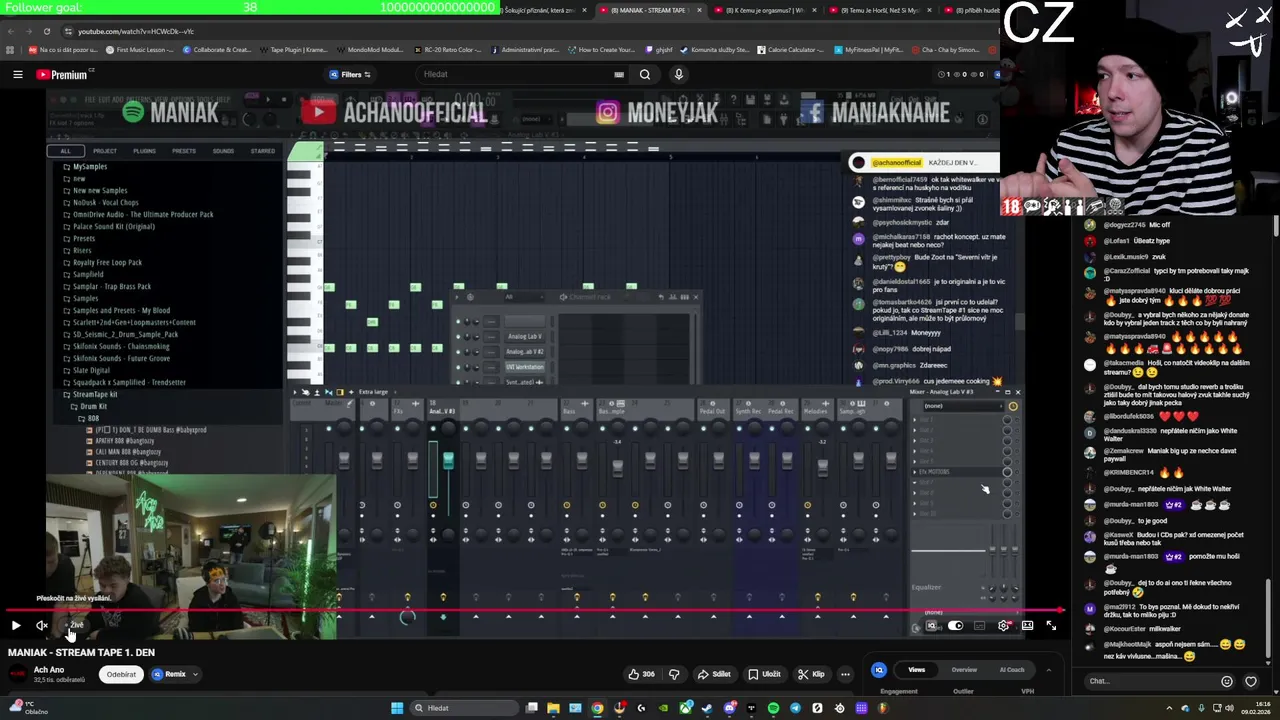Toggle the player autoplay switch
The width and height of the screenshot is (1280, 720).
pyautogui.click(x=955, y=625)
